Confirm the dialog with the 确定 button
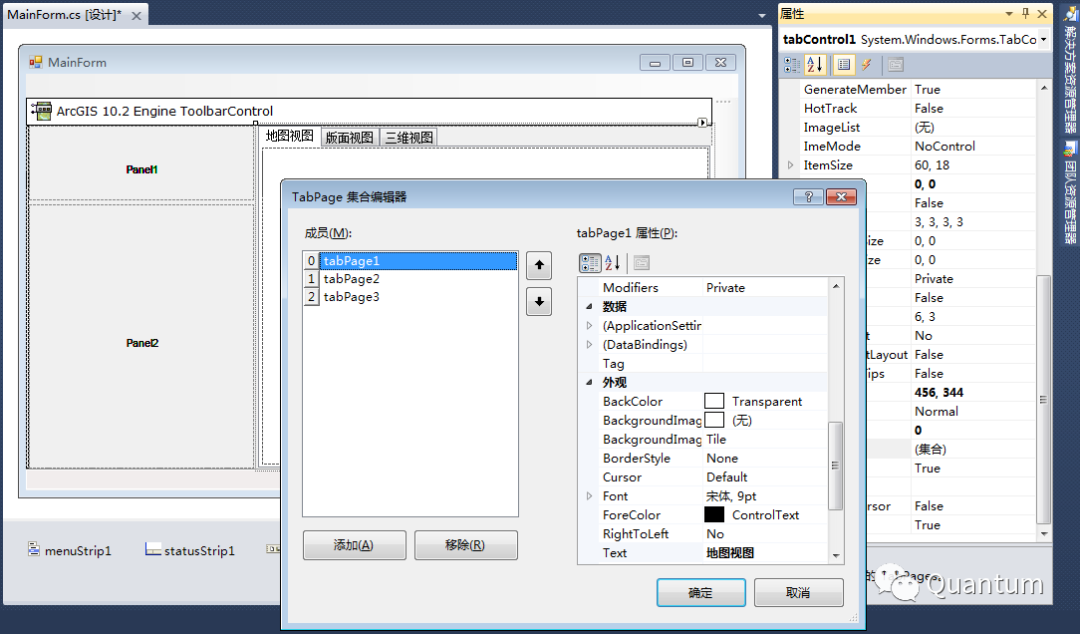Screen dimensions: 1080x634 click(700, 592)
